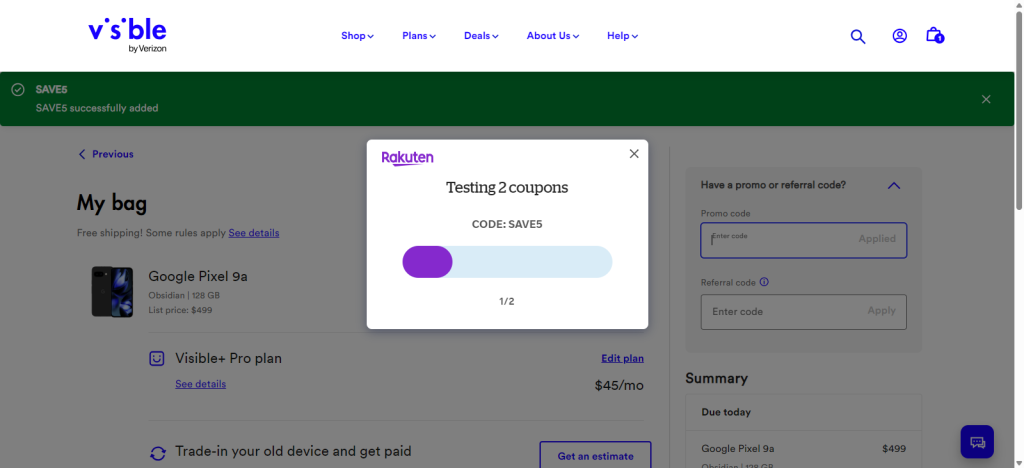Open the account profile icon

click(x=900, y=36)
